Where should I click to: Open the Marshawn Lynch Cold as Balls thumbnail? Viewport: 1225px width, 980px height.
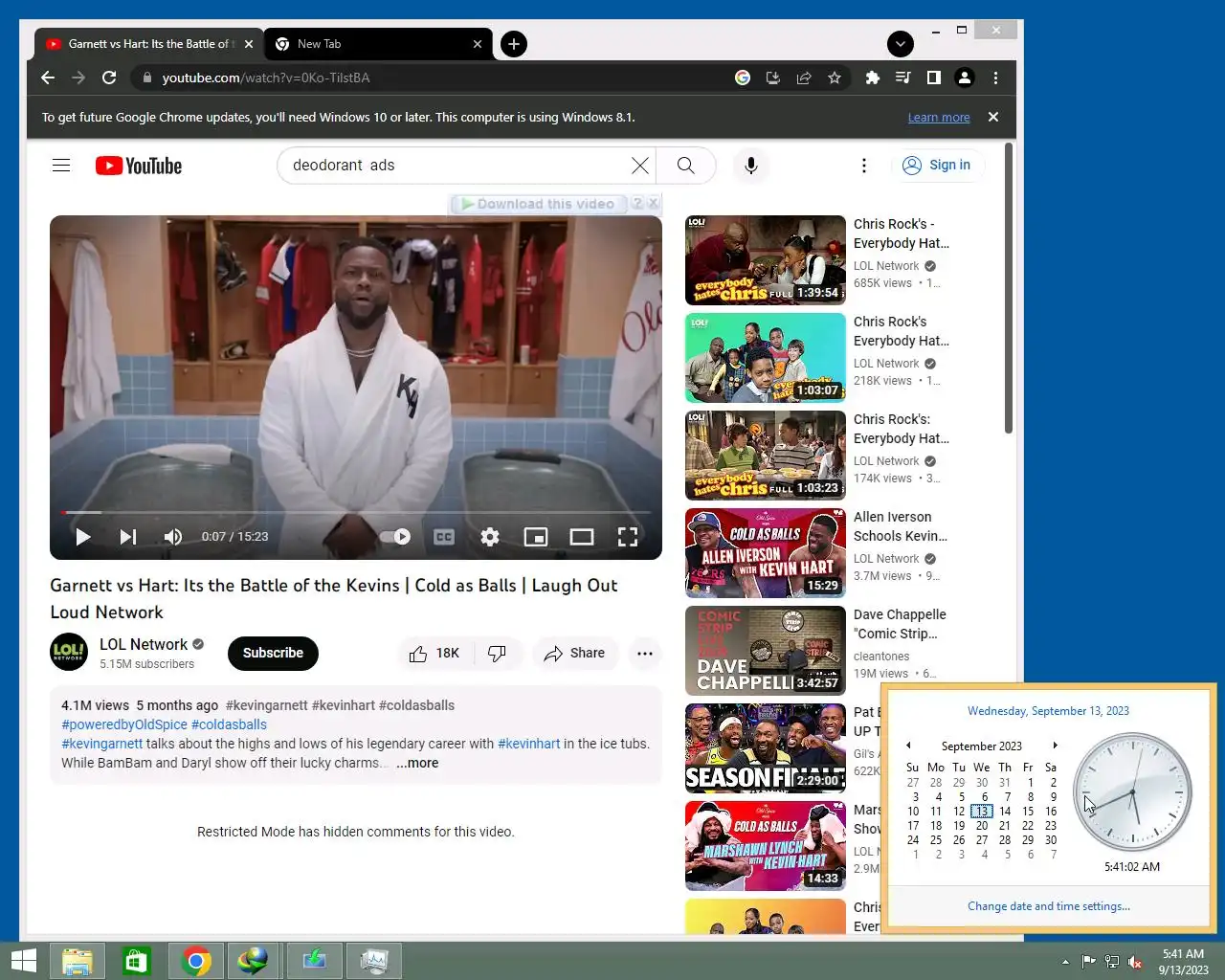766,846
